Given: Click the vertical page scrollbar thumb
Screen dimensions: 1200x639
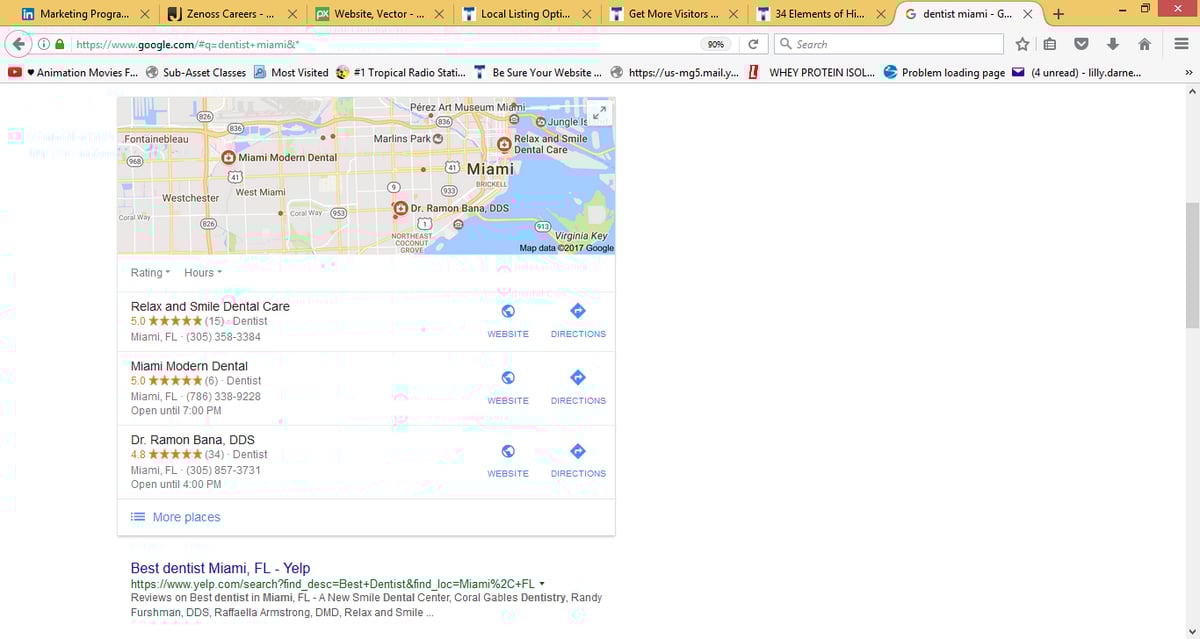Looking at the screenshot, I should 1191,265.
